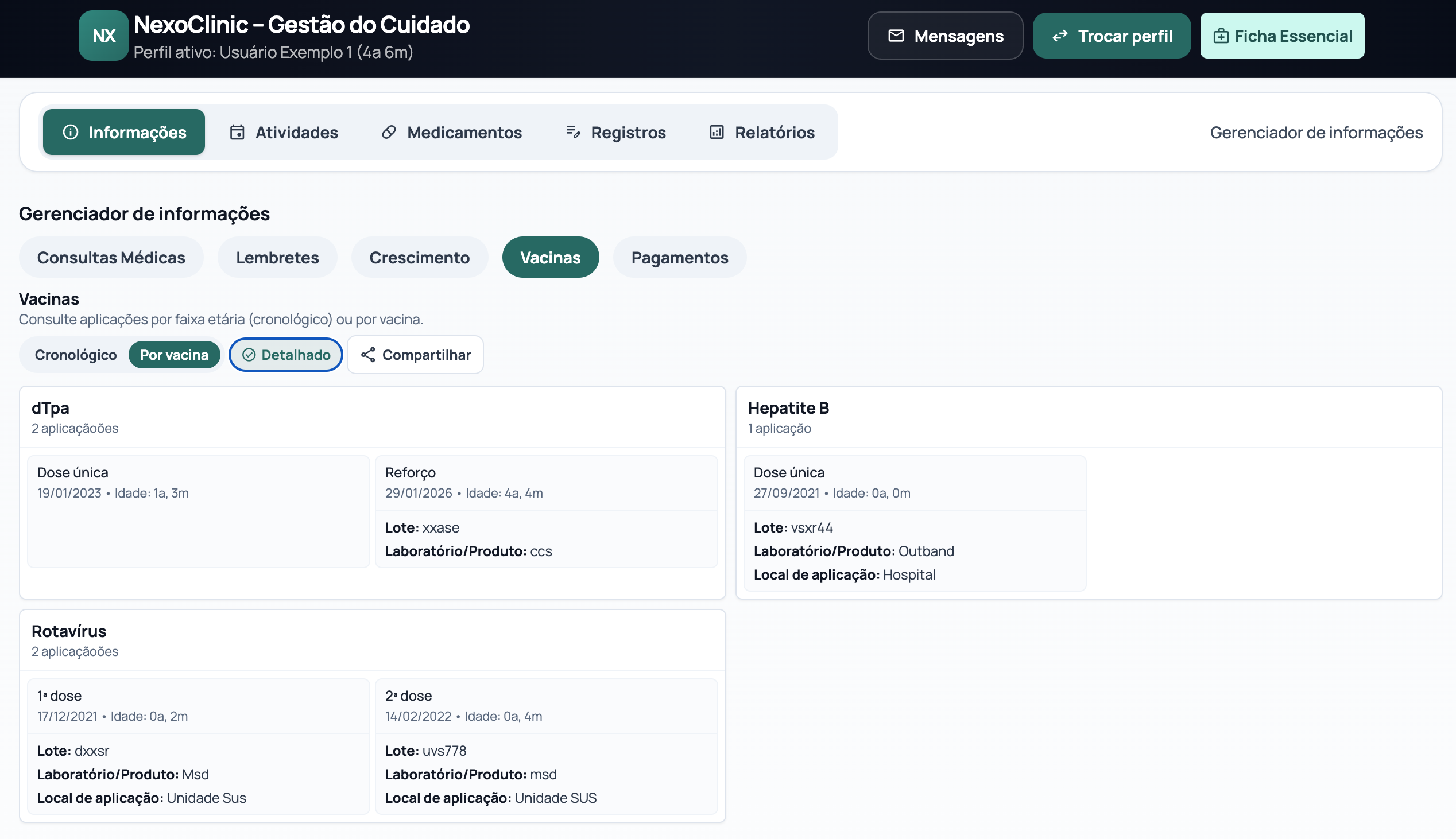Click Local de aplicação: Unidade Sus
Viewport: 1456px width, 839px height.
(x=142, y=799)
